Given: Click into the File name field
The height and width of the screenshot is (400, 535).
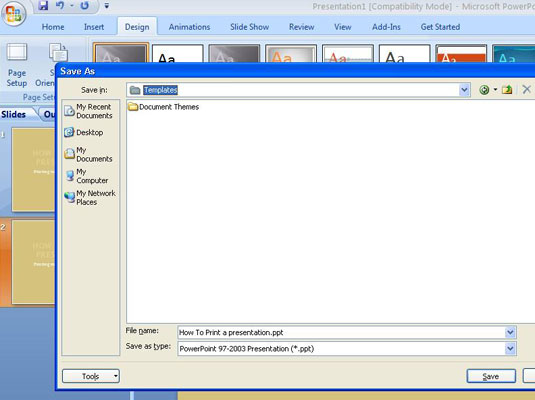Looking at the screenshot, I should [341, 332].
